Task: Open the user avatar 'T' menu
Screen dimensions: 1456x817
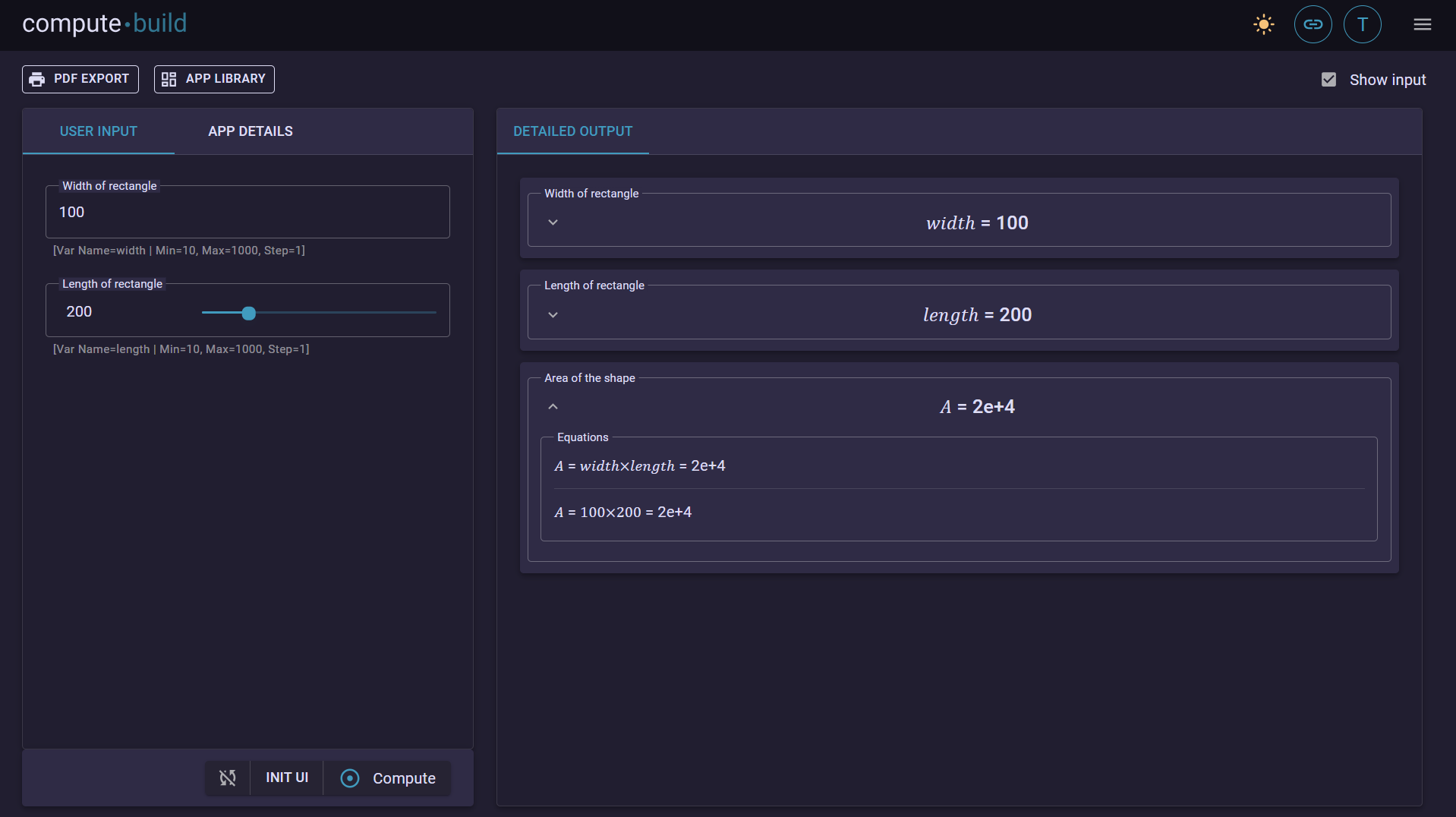Action: [1362, 24]
